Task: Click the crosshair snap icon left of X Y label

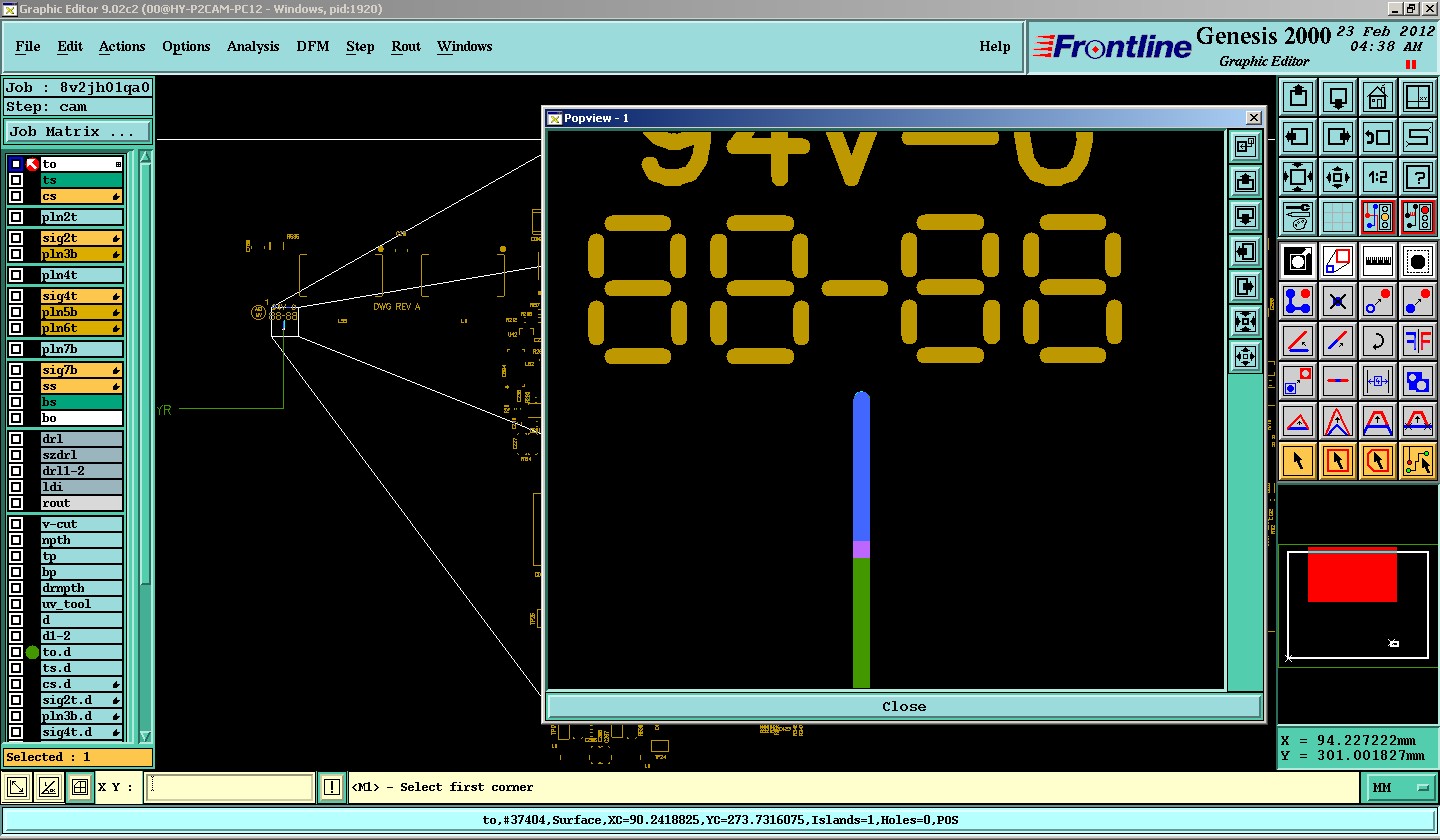Action: (80, 788)
